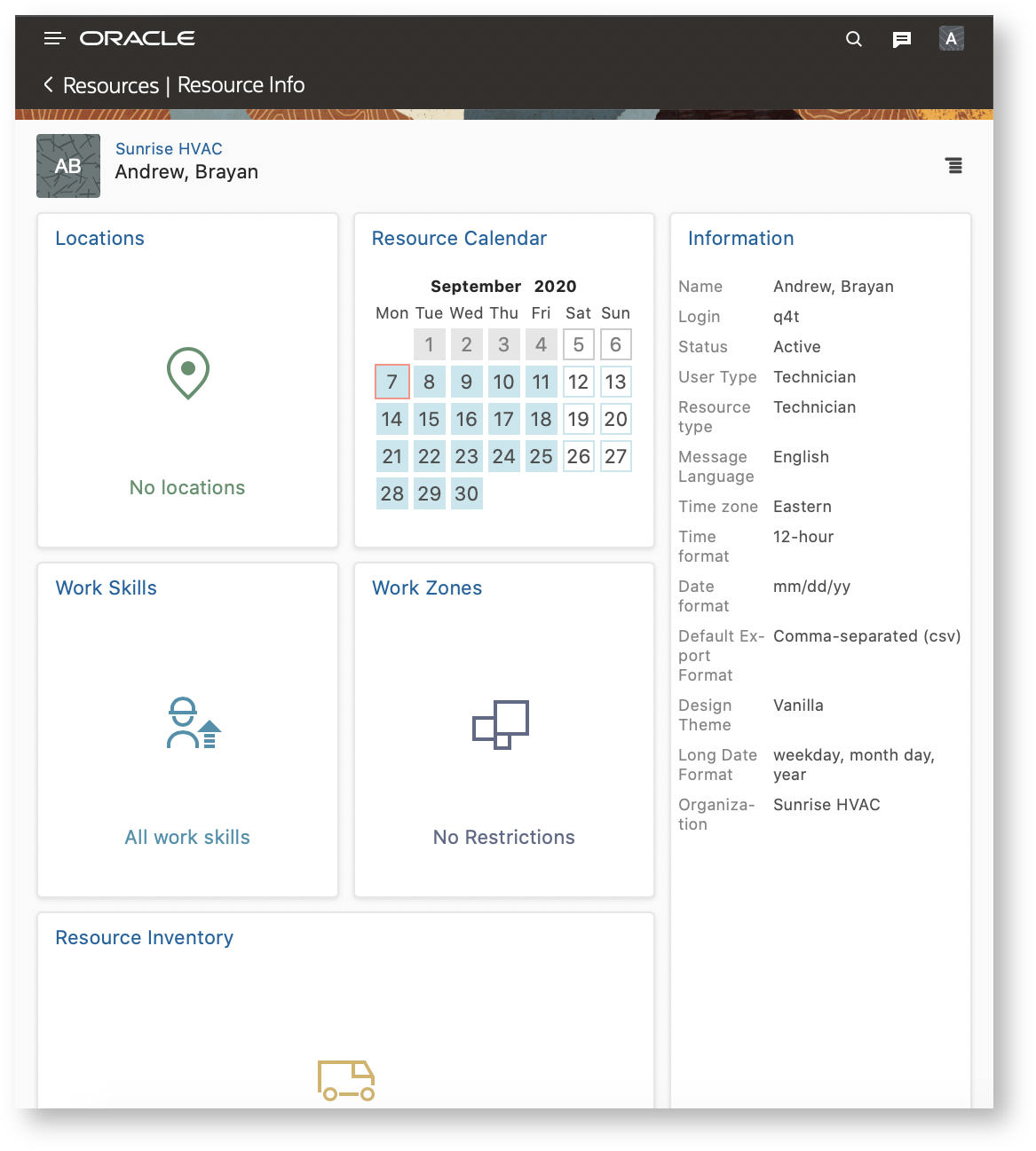Open the Sunrise HVAC organization link
Image resolution: width=1036 pixels, height=1151 pixels.
coord(169,148)
